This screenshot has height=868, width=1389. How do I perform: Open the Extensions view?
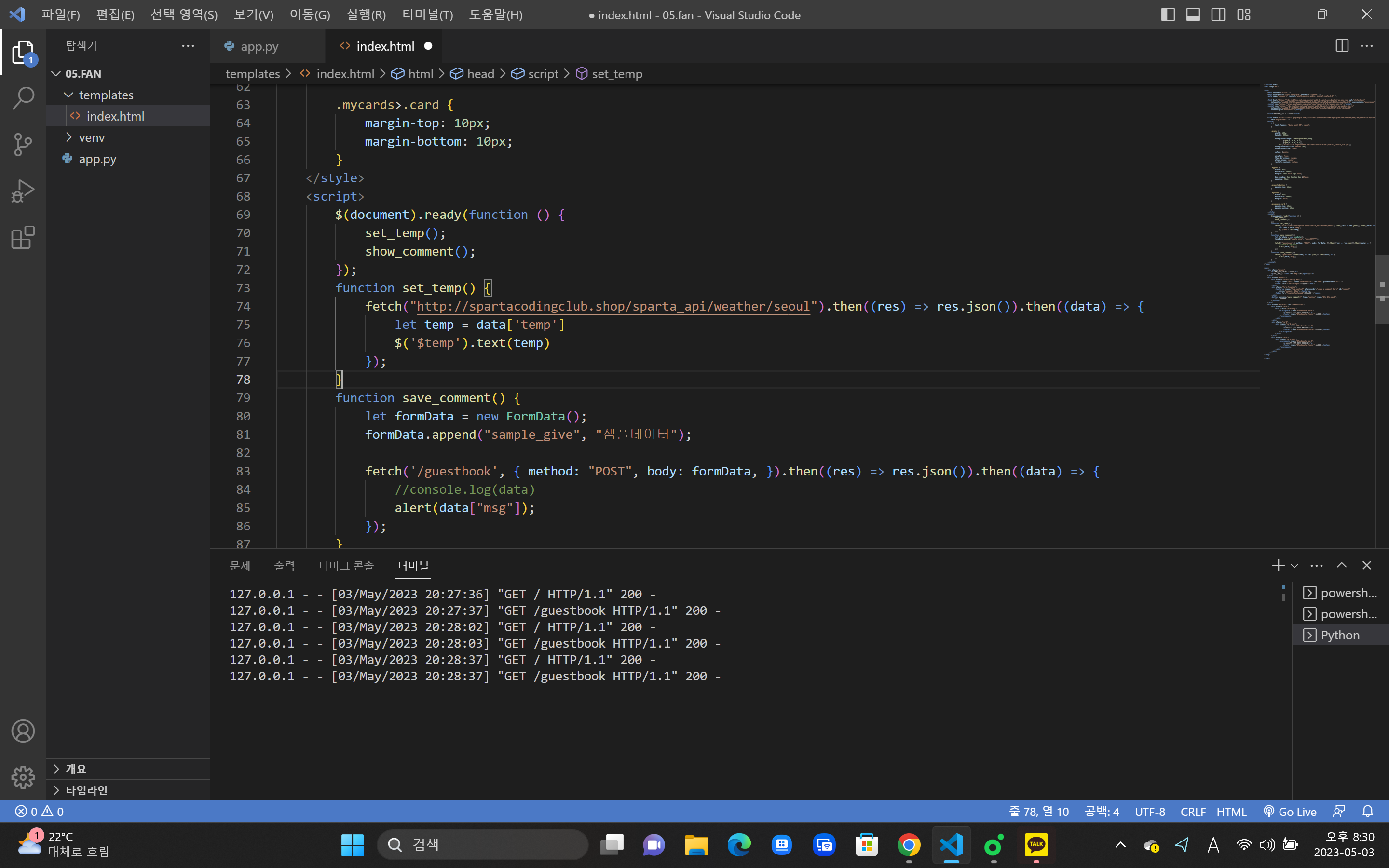point(23,238)
